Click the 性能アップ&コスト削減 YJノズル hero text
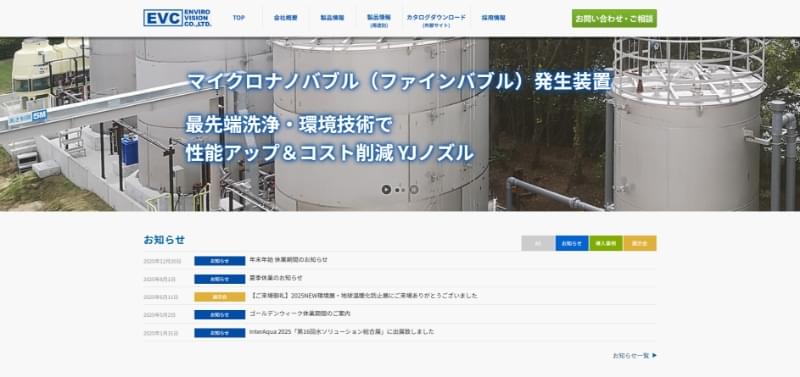800x377 pixels. (x=330, y=153)
